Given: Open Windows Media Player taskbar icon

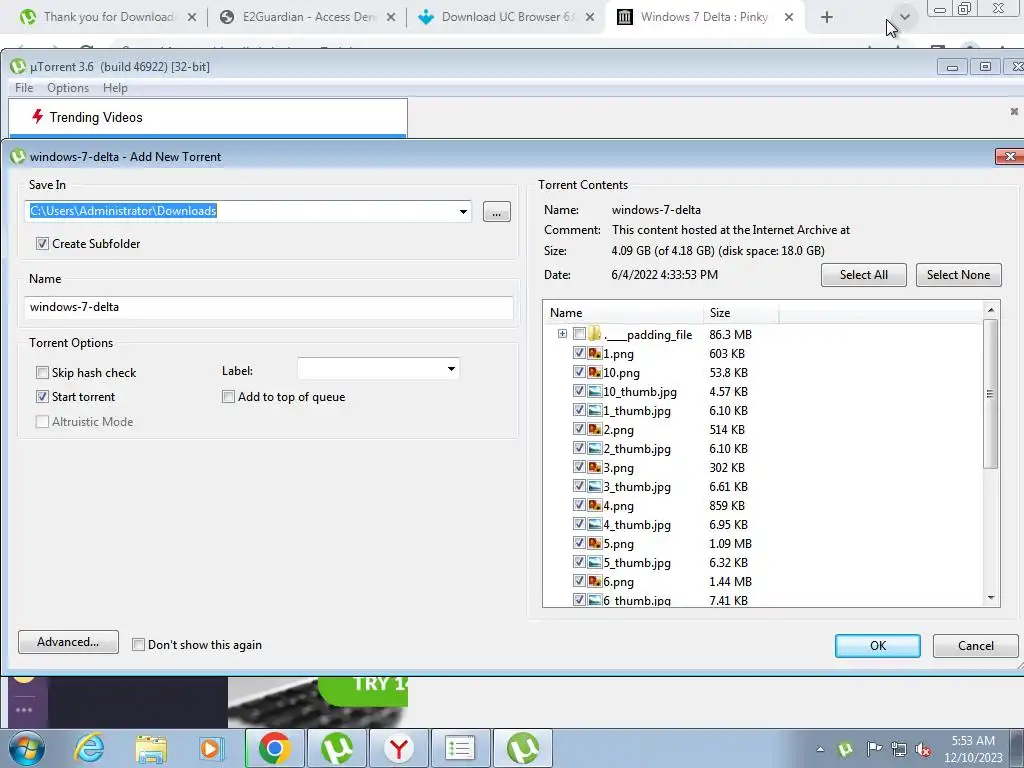Looking at the screenshot, I should pos(212,748).
